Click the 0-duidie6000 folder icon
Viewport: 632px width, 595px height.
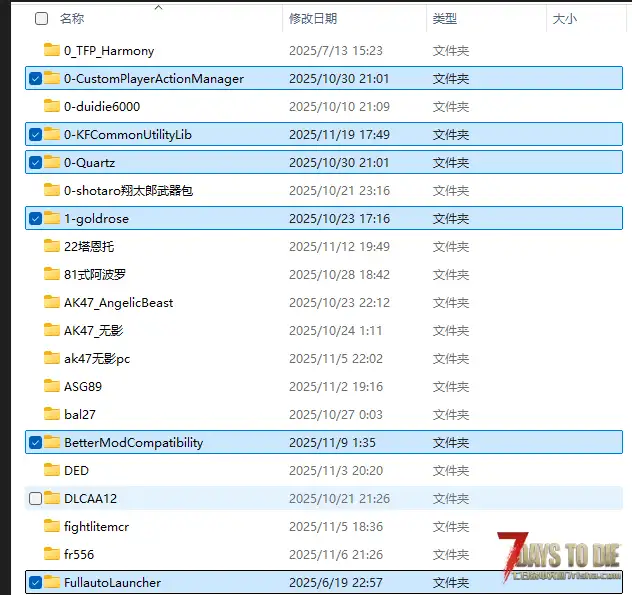52,106
